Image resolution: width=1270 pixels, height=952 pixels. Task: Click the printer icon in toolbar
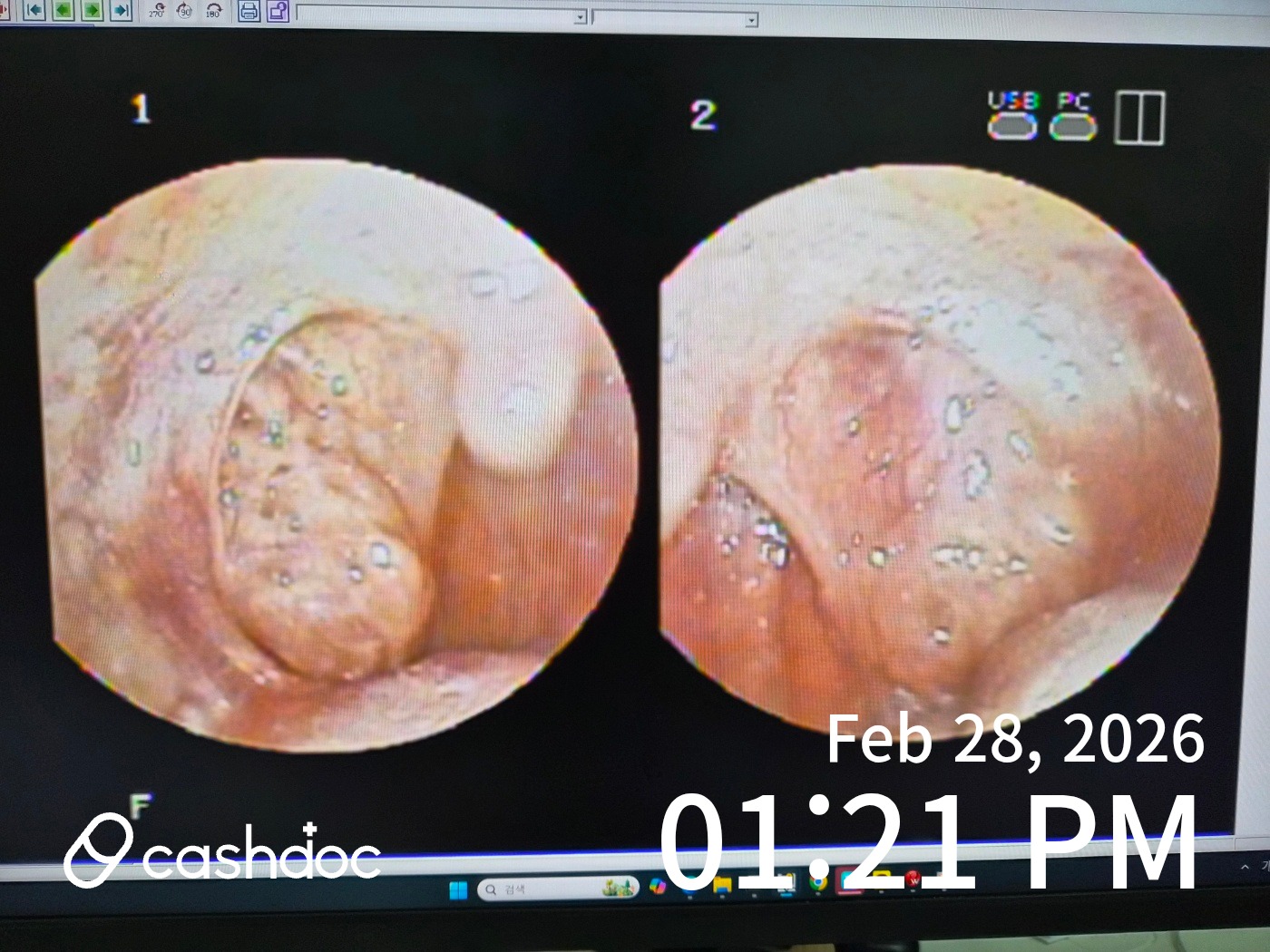(x=249, y=11)
